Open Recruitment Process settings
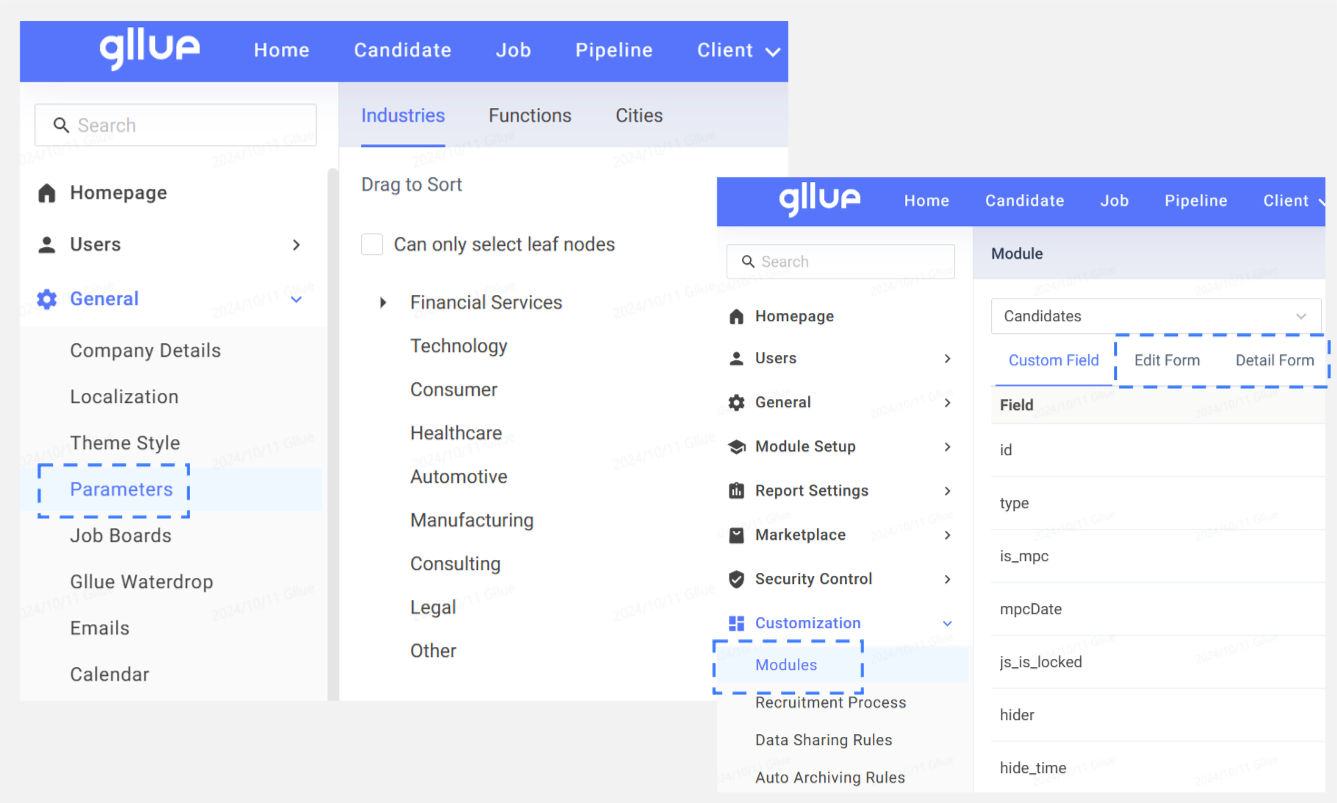Screen dimensions: 1337x803 830,703
